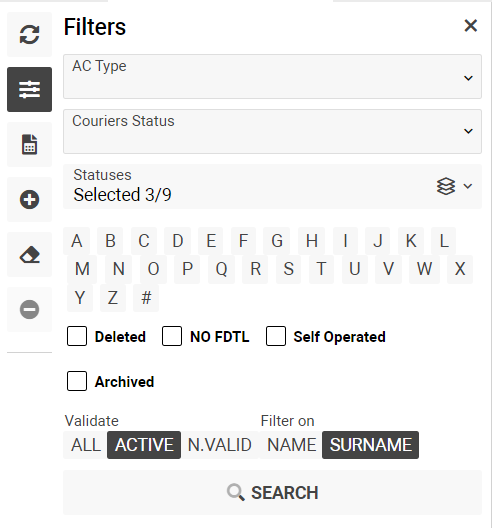The width and height of the screenshot is (492, 528).
Task: Filter by letter M
Action: [82, 269]
